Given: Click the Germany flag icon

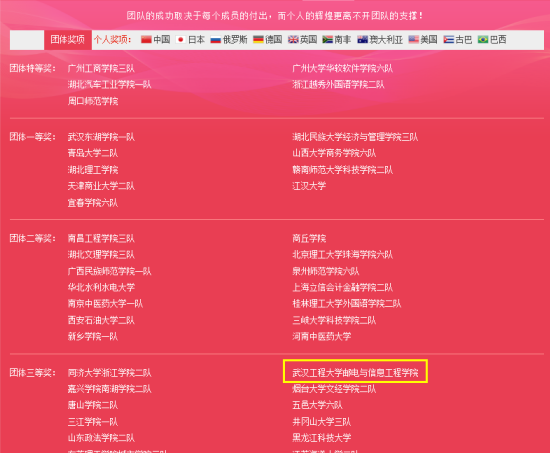Looking at the screenshot, I should (258, 40).
